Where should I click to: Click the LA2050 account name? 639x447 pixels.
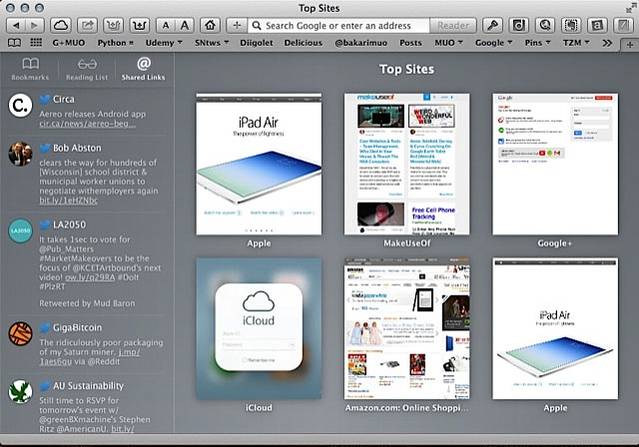click(x=69, y=225)
